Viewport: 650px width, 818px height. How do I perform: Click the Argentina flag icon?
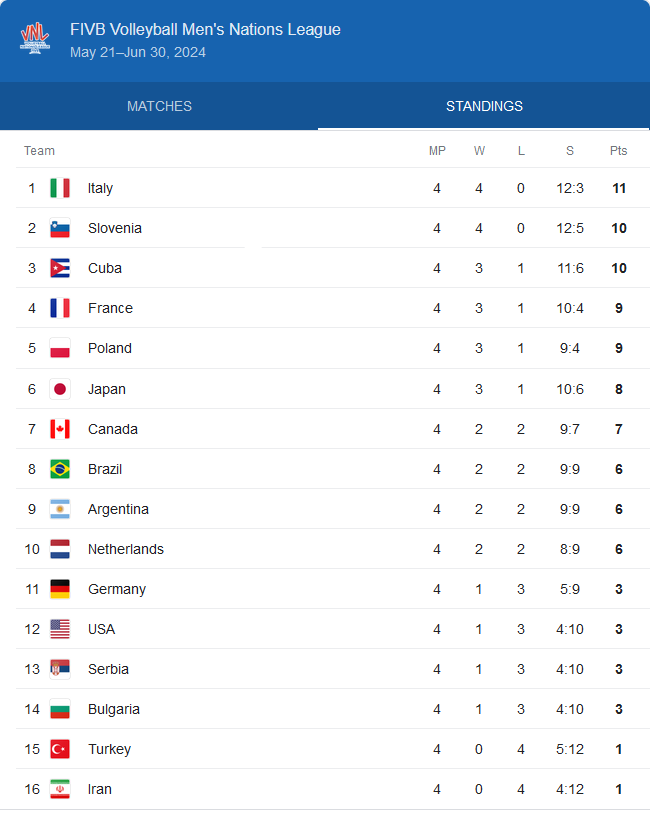point(60,509)
